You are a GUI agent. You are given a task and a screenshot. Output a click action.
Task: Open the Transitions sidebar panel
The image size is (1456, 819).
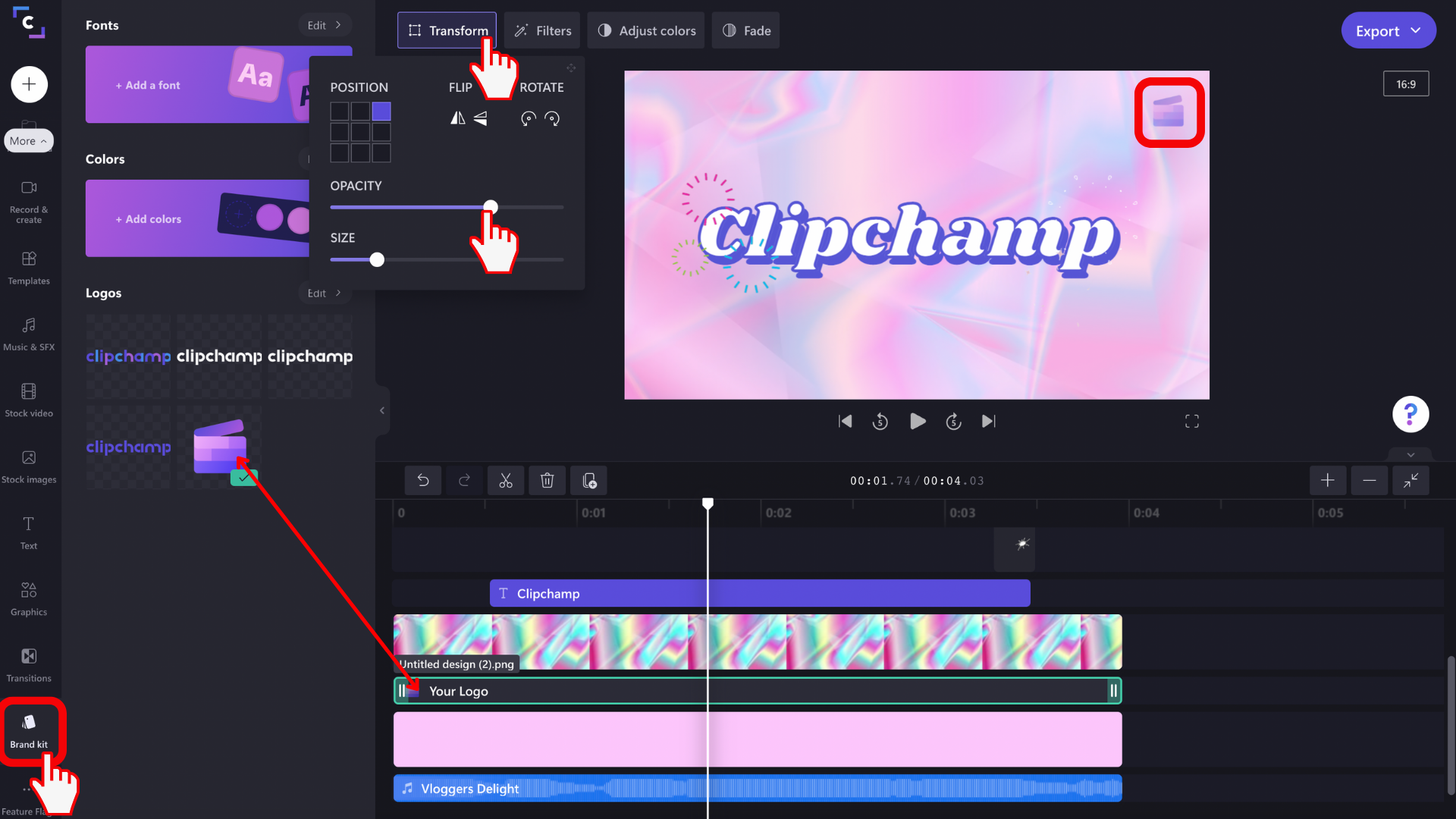(x=29, y=665)
